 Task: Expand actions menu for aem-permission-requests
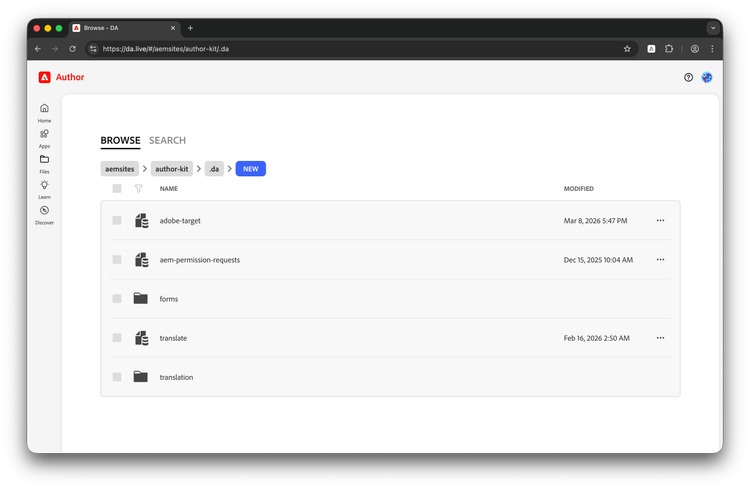[x=660, y=259]
